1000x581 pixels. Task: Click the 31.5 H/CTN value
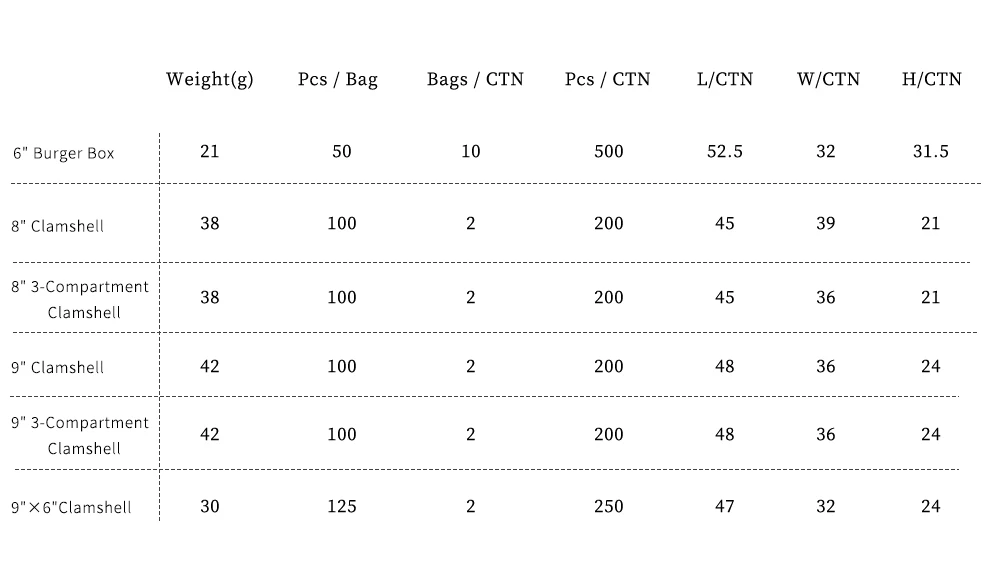point(930,152)
